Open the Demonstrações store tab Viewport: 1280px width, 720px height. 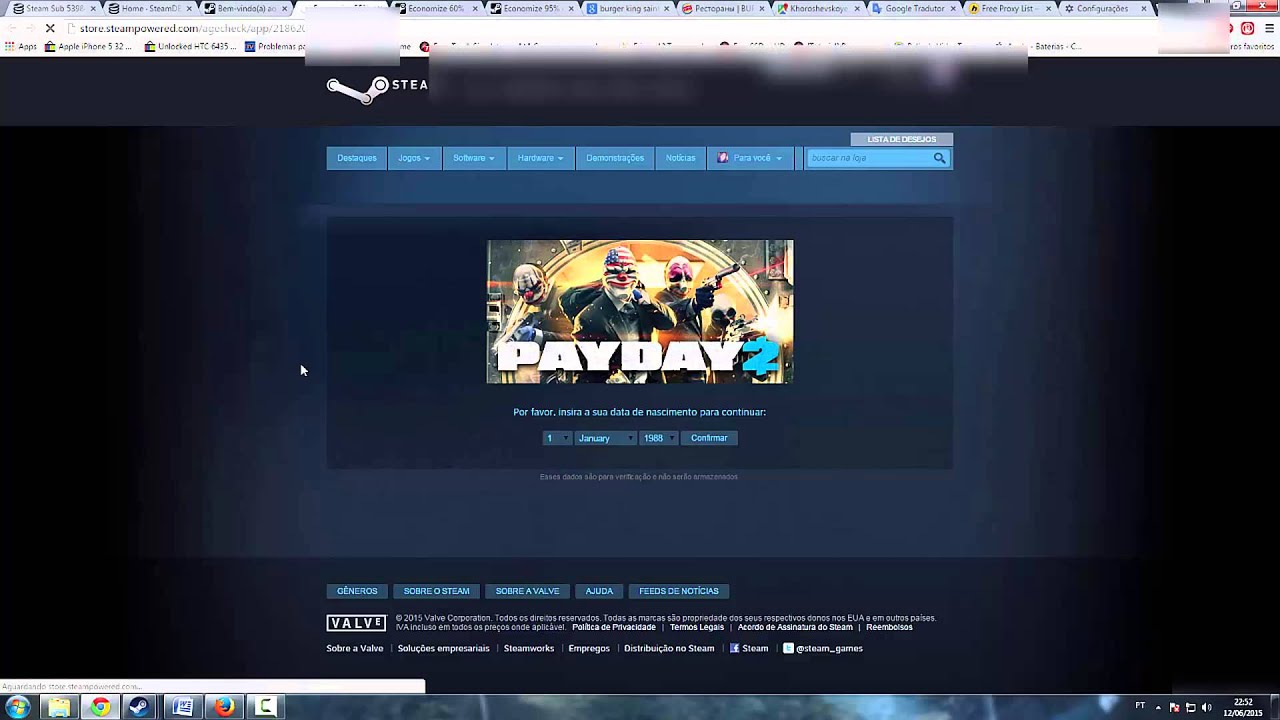pyautogui.click(x=615, y=158)
